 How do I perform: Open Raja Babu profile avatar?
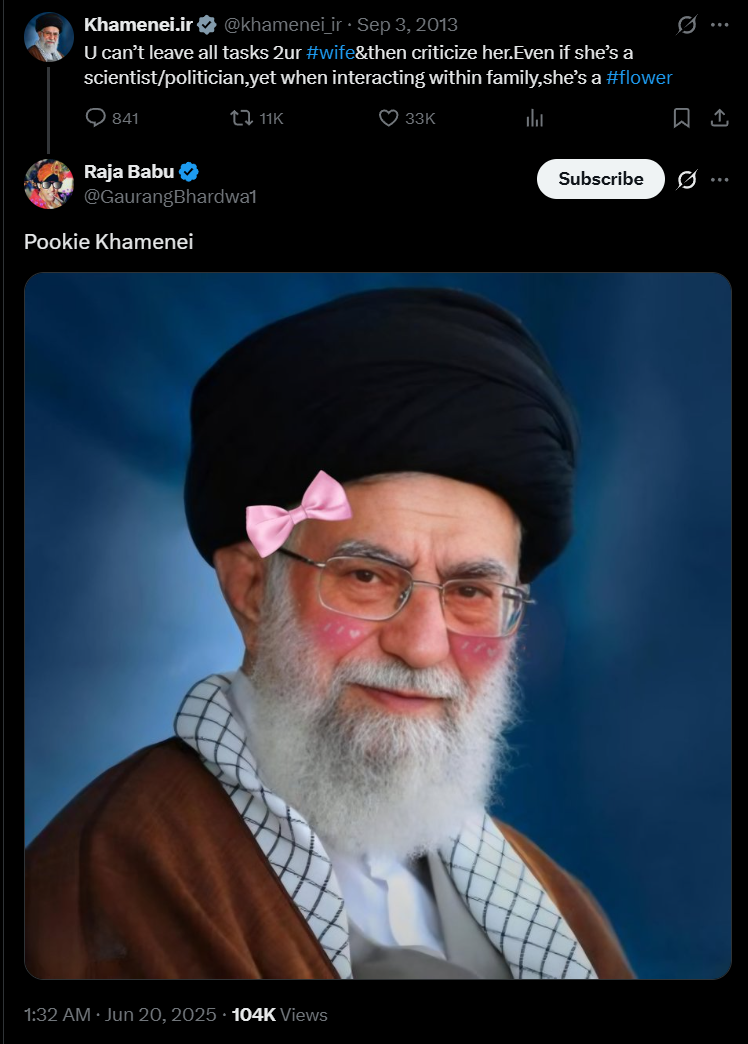49,184
